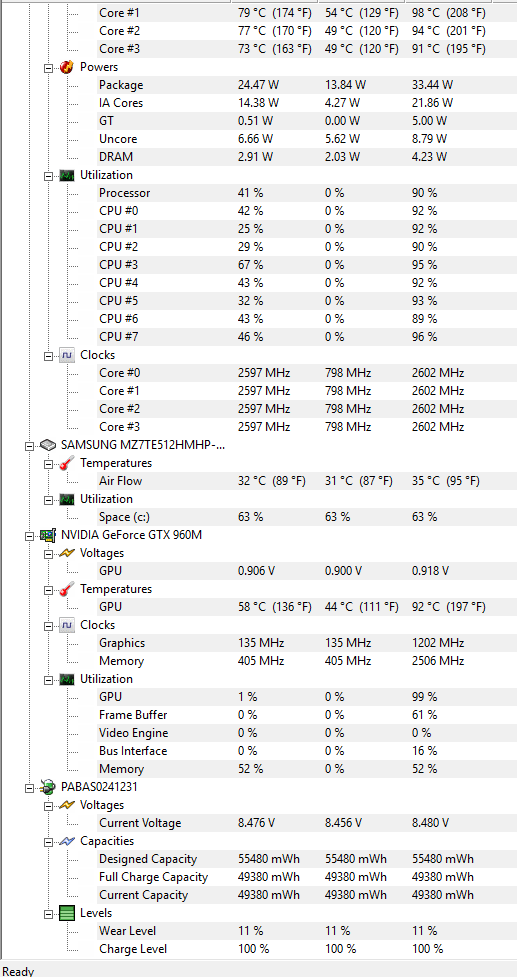
Task: Select the Full Charge Capacity row
Action: pos(305,877)
